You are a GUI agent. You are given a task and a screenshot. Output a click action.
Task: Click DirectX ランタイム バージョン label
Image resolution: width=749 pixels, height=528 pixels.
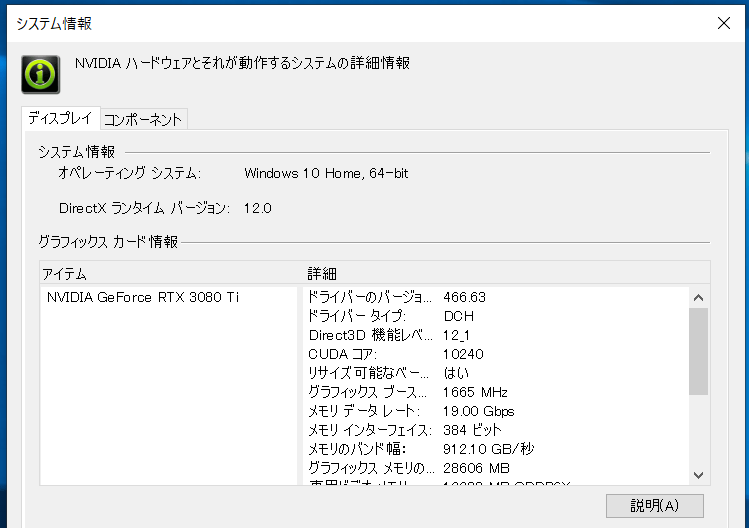pos(144,208)
